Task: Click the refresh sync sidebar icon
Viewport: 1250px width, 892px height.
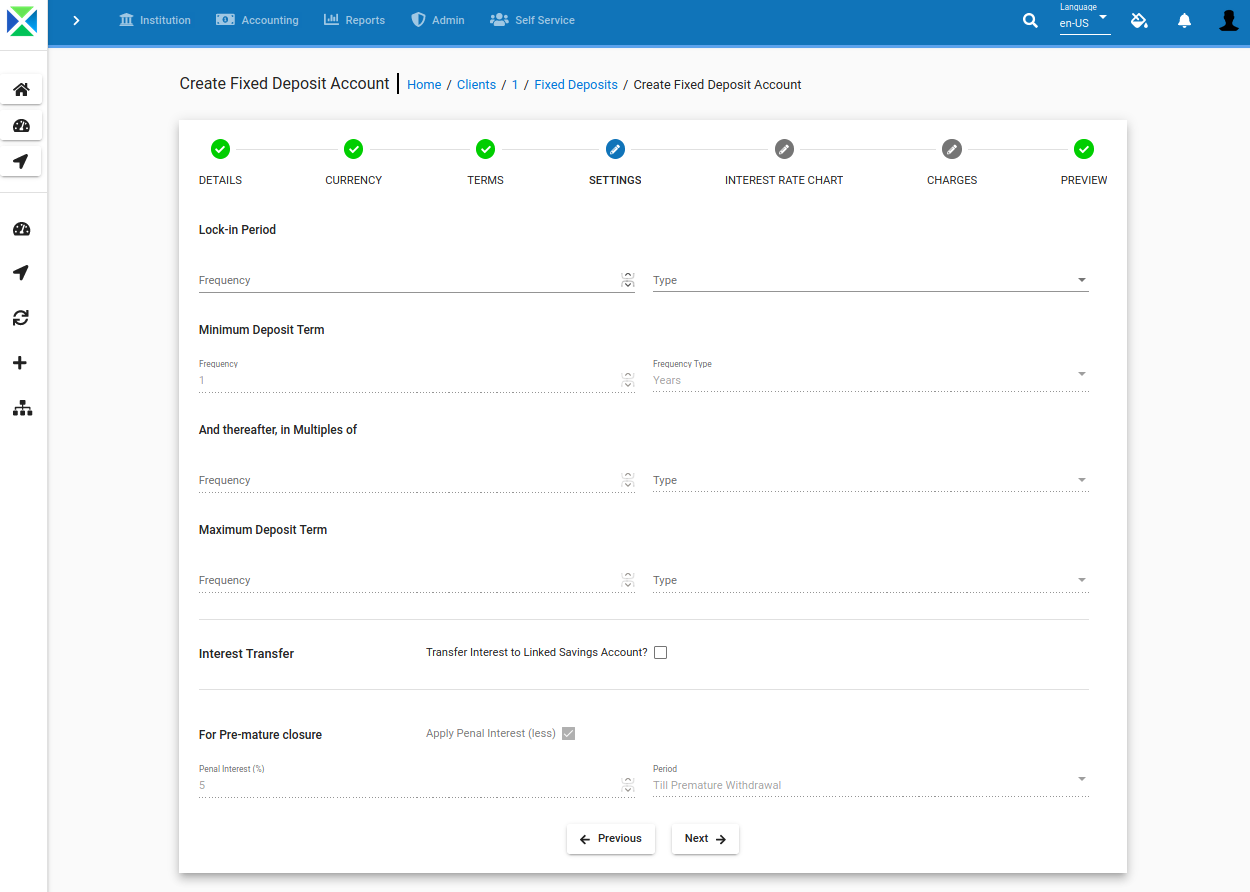Action: 21,318
